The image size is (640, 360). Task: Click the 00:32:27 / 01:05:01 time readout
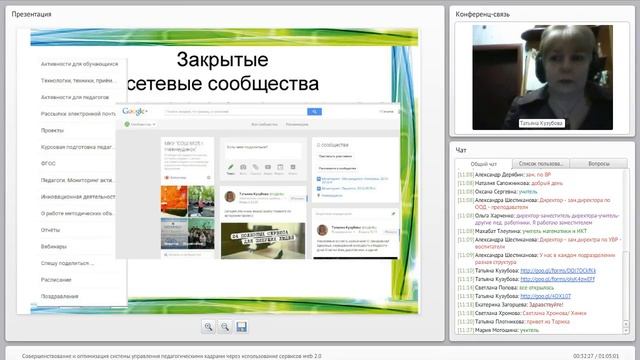[x=596, y=356]
